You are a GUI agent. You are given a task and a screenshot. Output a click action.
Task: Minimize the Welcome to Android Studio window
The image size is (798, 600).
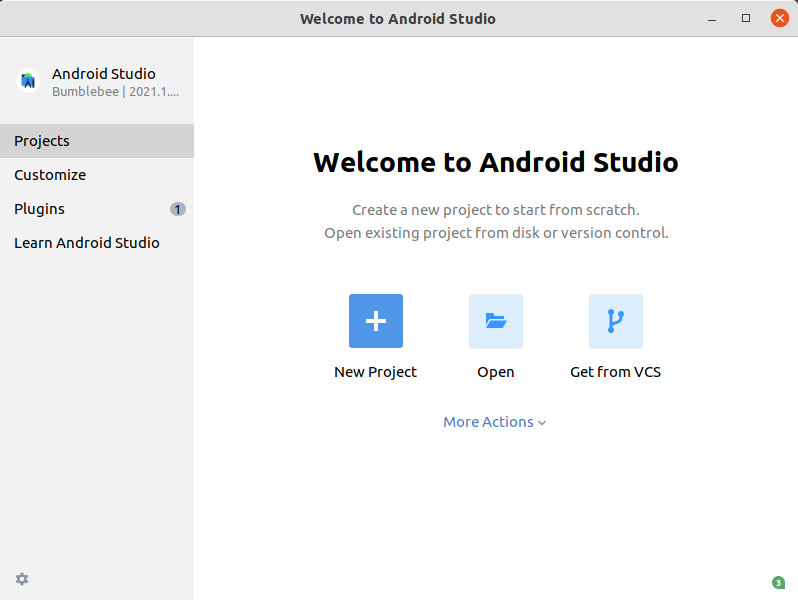pyautogui.click(x=712, y=18)
